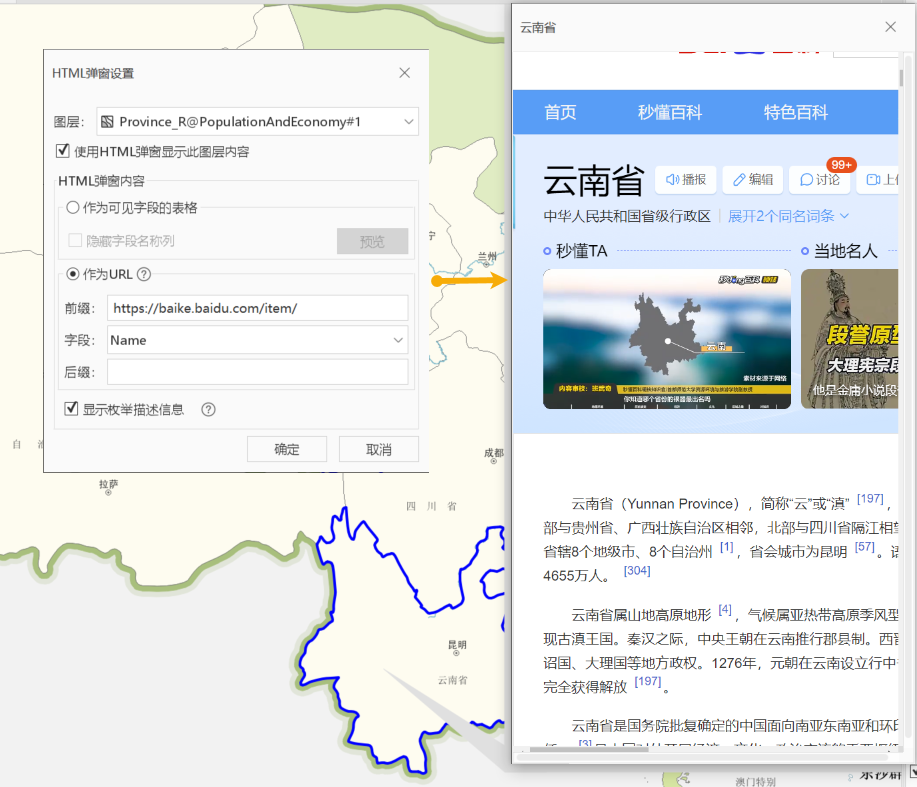Toggle 使用HTML弹窗显示此图层内容 checkbox

[x=65, y=152]
